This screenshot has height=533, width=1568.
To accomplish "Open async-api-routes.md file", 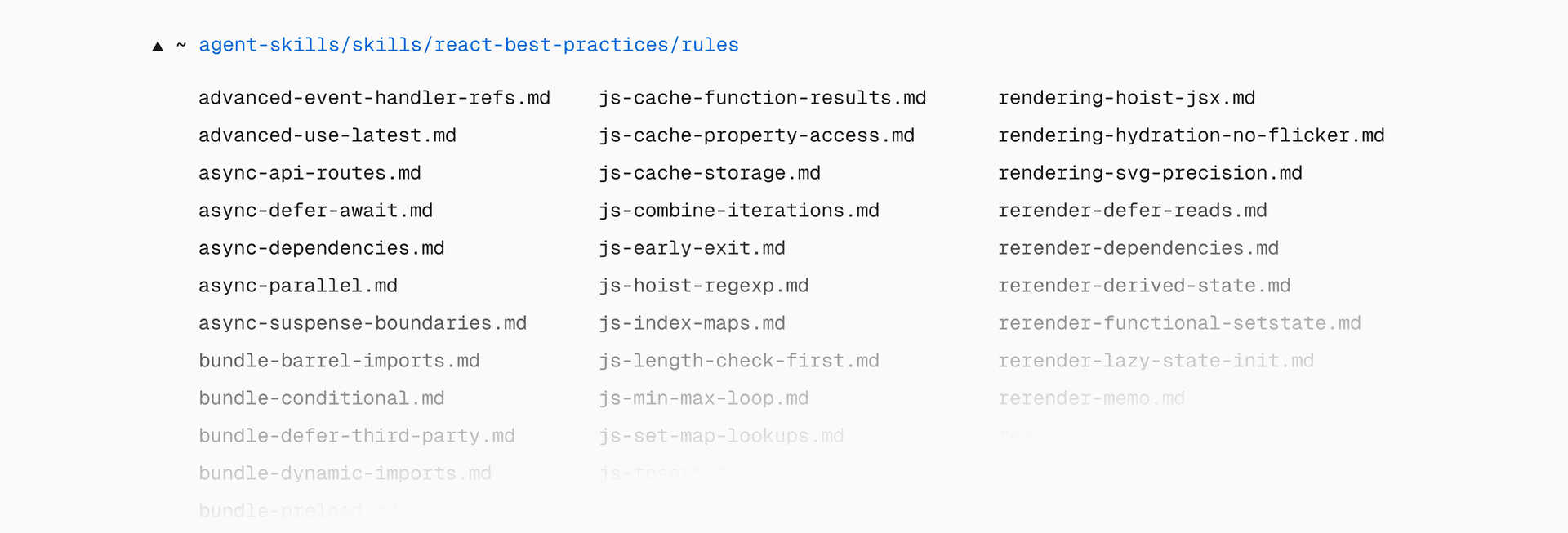I will 310,173.
